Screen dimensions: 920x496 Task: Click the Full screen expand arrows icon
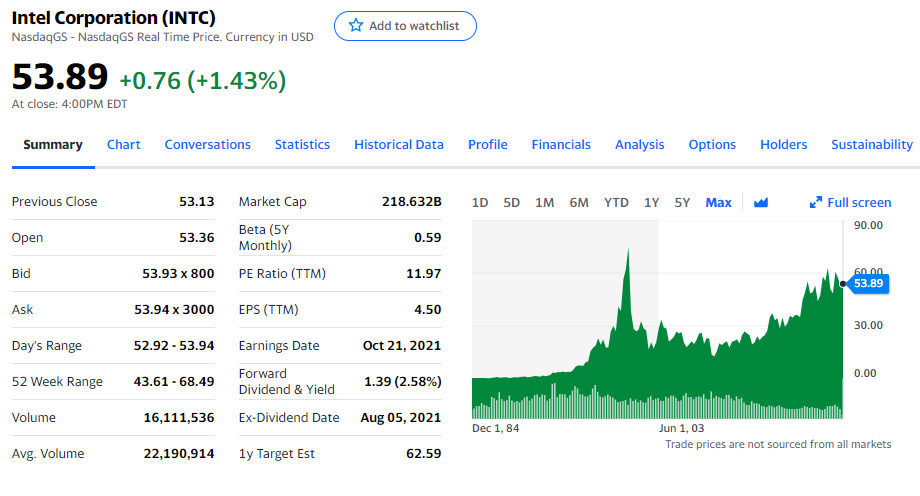[816, 203]
